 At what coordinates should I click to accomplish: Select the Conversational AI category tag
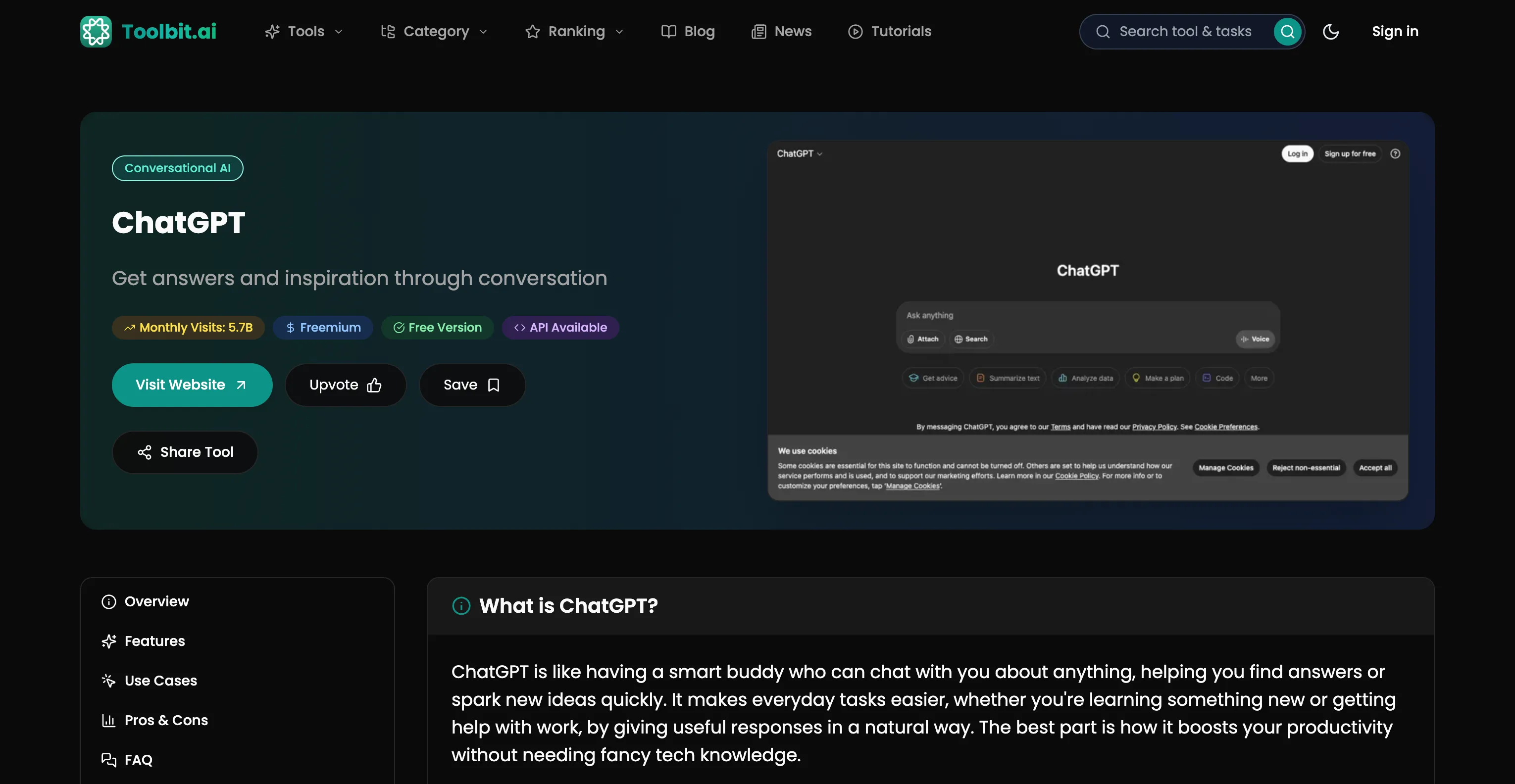[x=177, y=168]
